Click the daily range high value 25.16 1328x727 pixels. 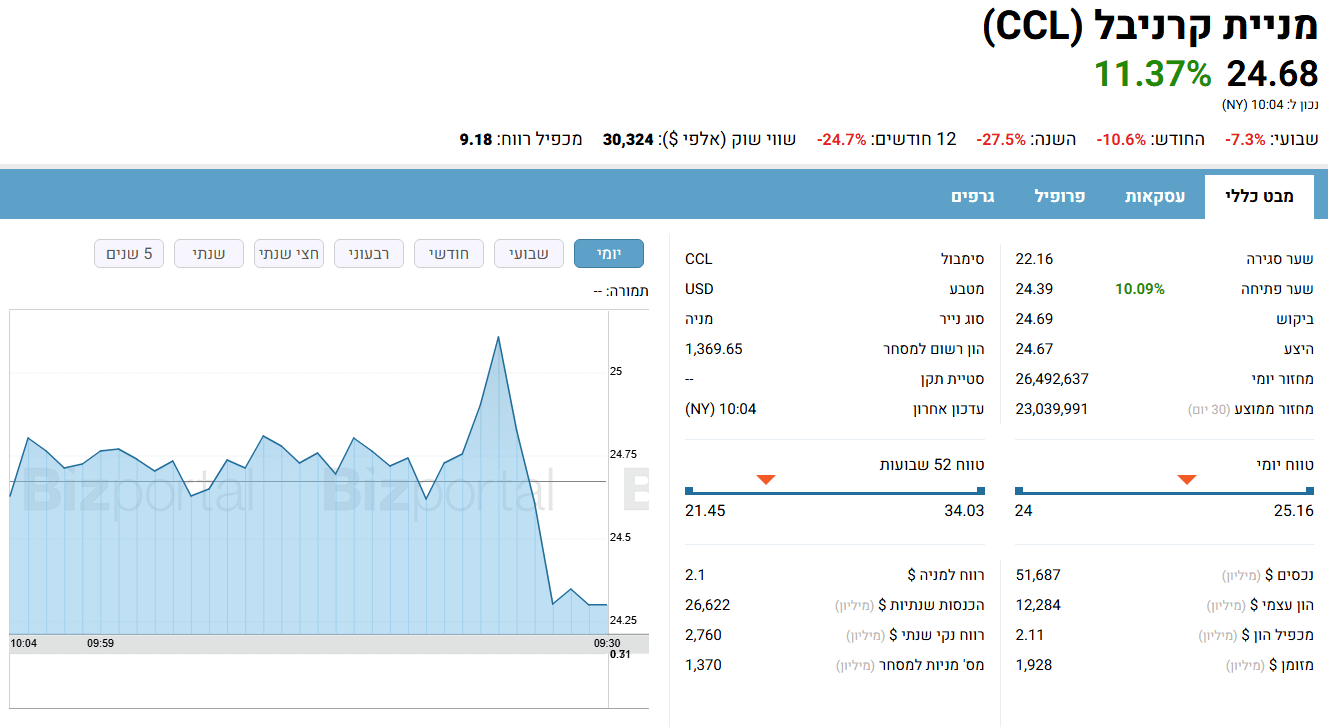pos(1294,511)
